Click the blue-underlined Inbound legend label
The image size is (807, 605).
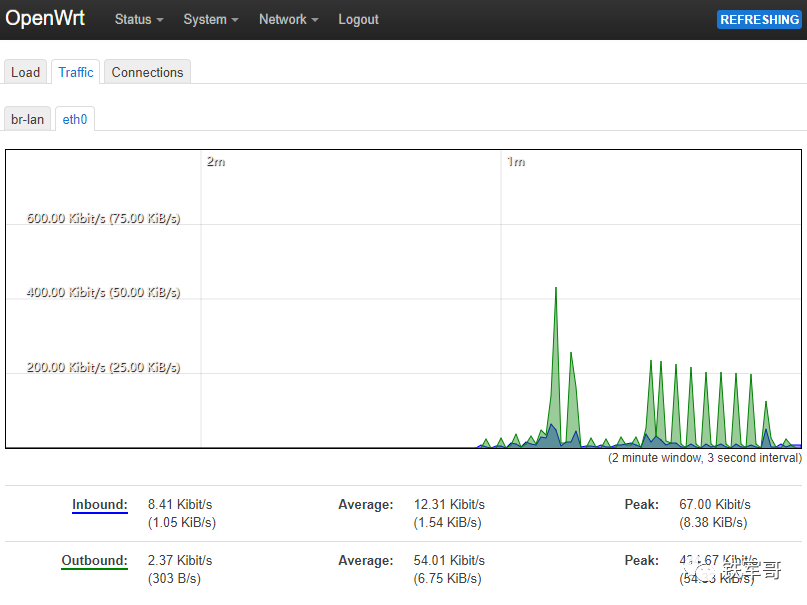100,505
